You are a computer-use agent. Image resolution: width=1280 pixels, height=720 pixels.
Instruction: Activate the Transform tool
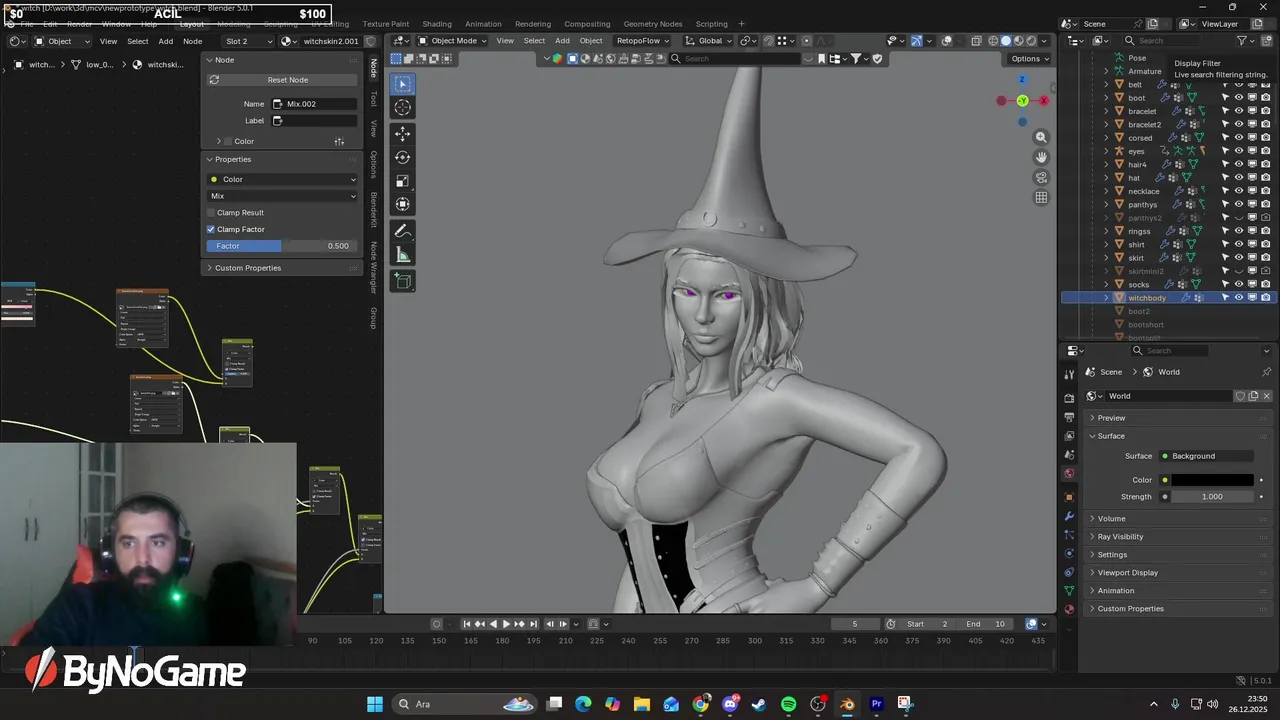(x=403, y=205)
